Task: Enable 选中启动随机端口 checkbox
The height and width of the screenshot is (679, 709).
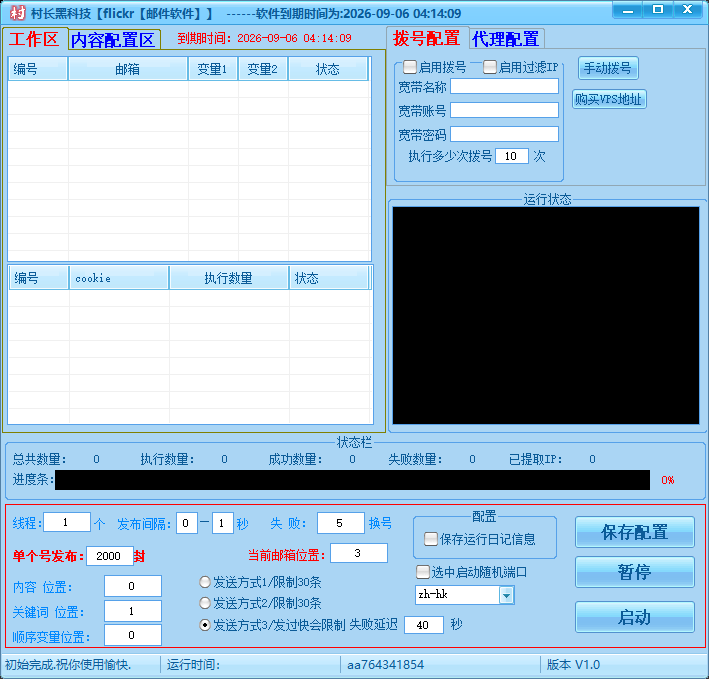Action: tap(422, 572)
